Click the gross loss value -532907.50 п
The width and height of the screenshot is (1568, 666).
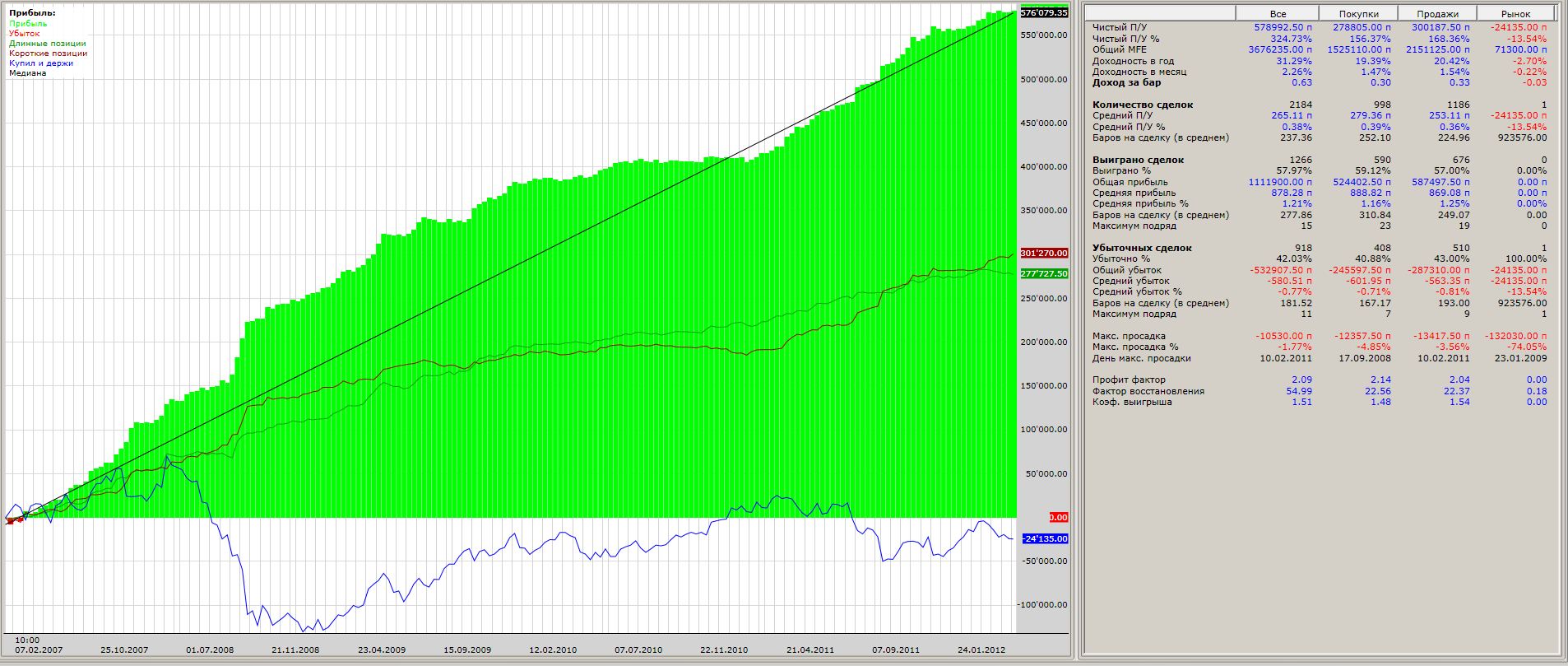click(x=1282, y=270)
